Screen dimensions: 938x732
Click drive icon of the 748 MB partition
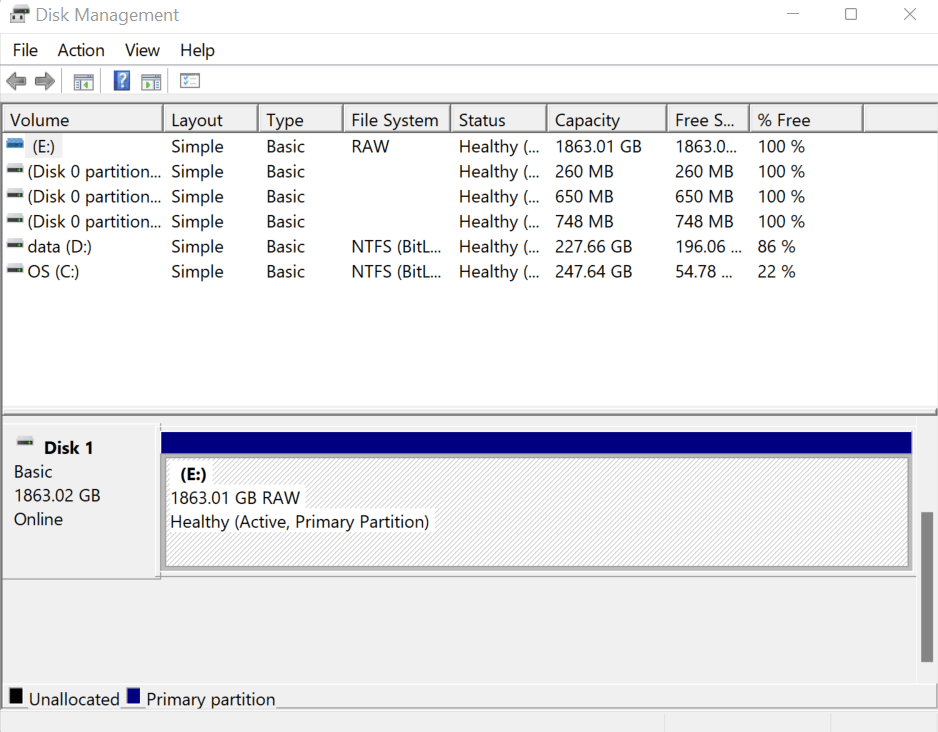pos(15,220)
